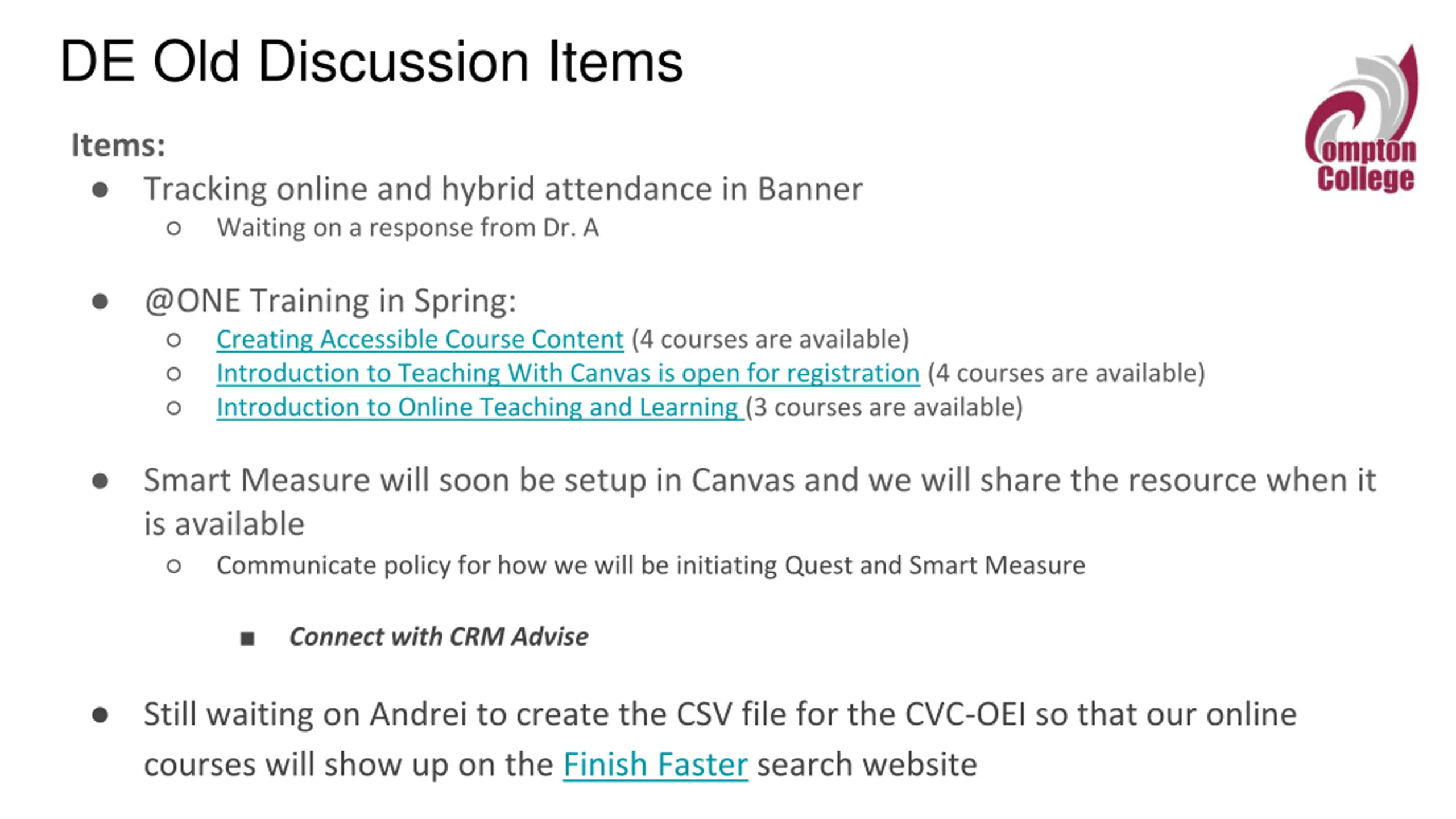1456x819 pixels.
Task: Click the @ONE Training in Spring text
Action: coord(330,300)
